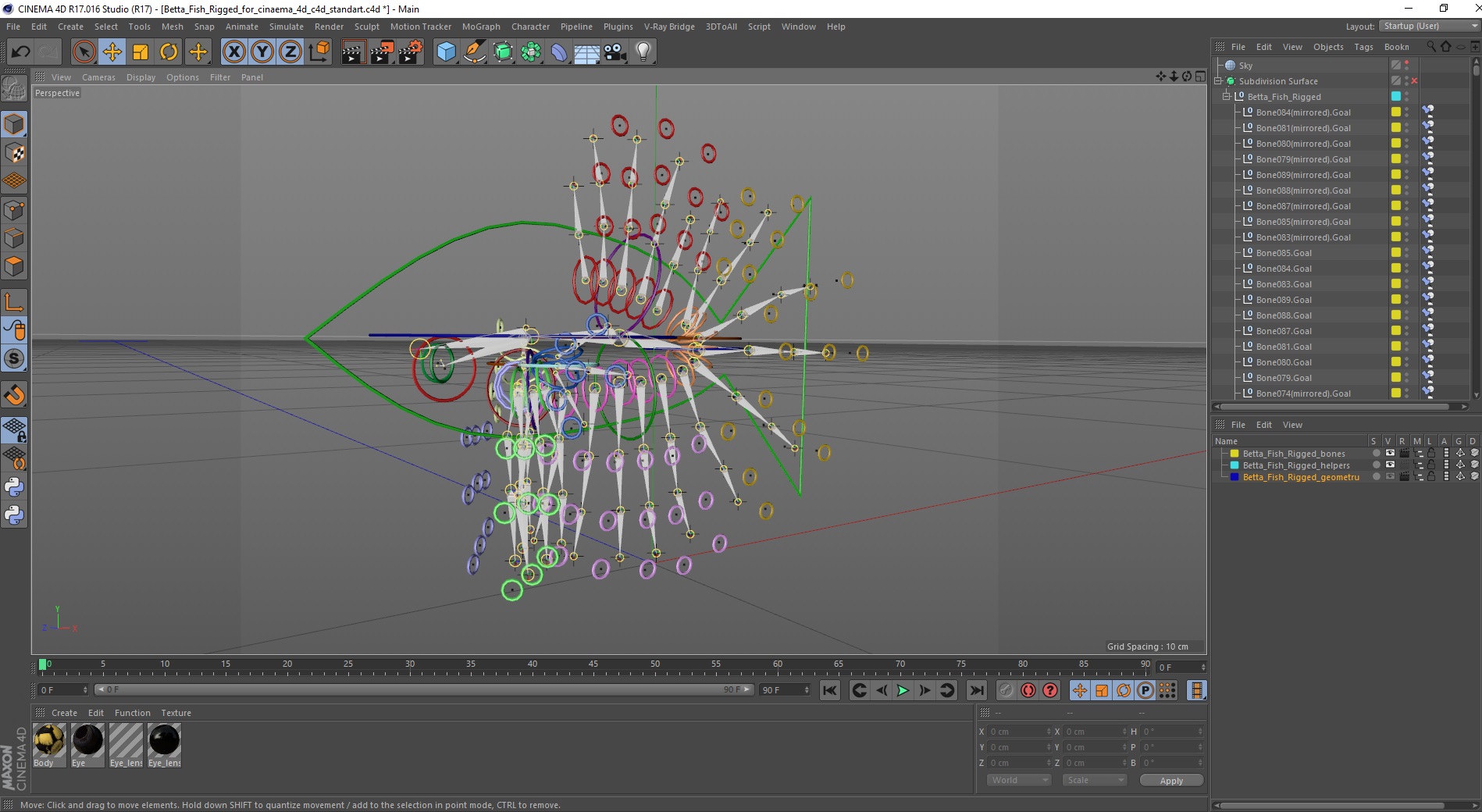Open the Bend deformer icon
The height and width of the screenshot is (812, 1482).
(x=559, y=52)
